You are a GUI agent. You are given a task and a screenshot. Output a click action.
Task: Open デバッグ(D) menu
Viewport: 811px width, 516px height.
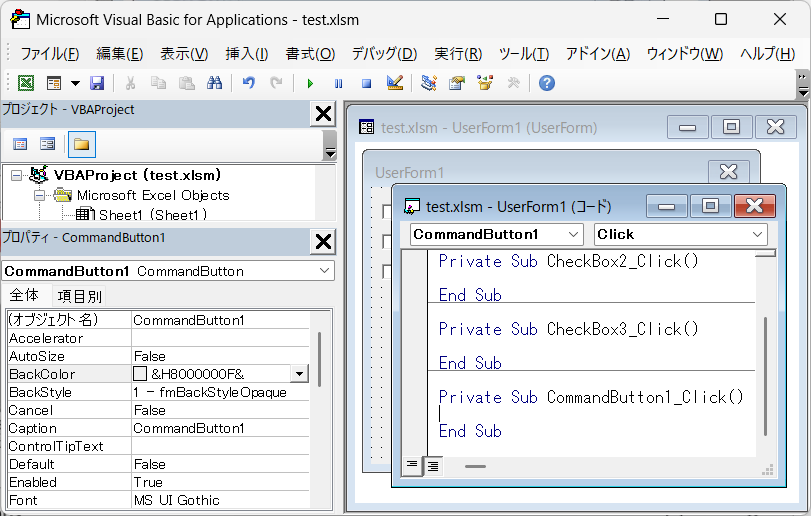[384, 54]
